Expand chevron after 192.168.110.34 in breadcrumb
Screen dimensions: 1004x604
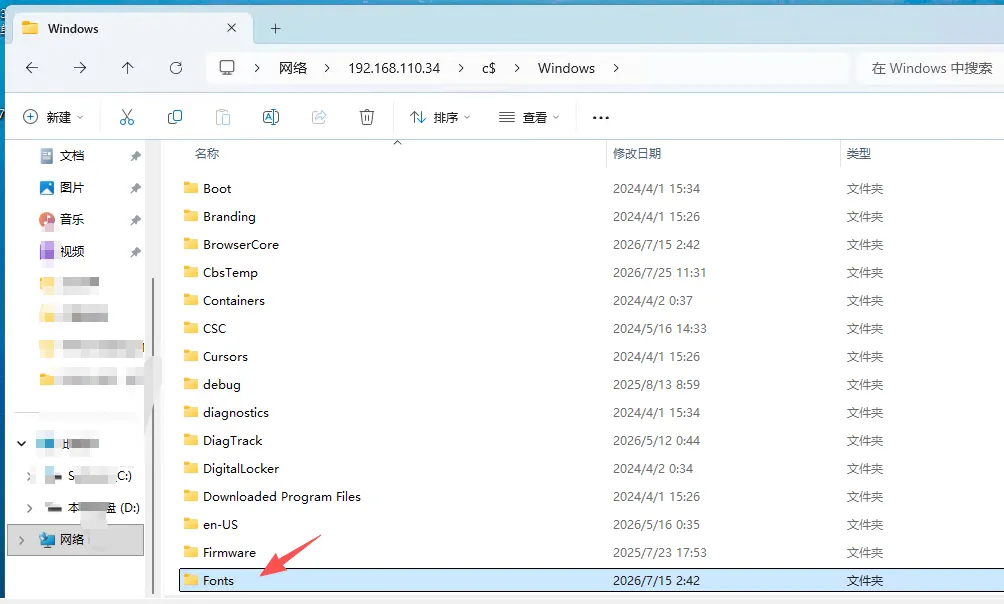coord(461,68)
